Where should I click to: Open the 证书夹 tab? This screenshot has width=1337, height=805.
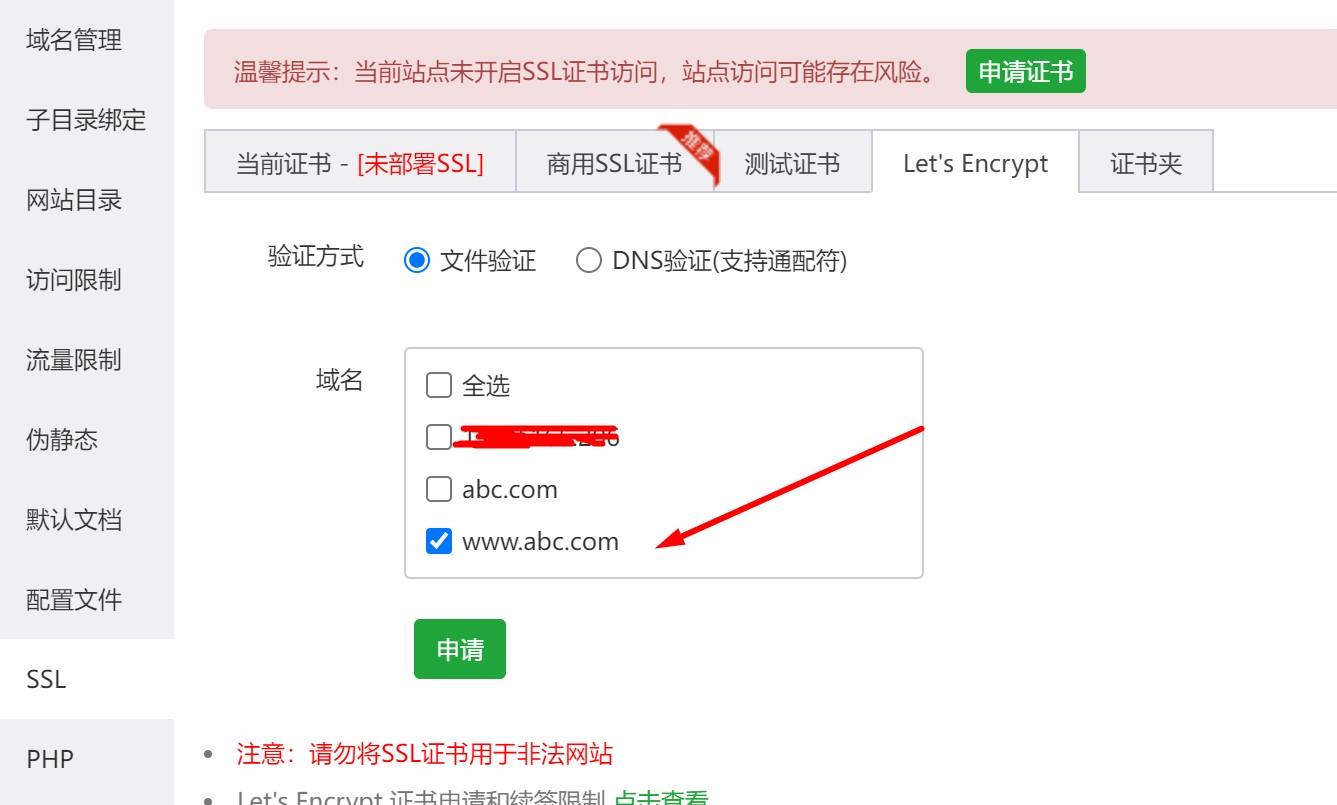point(1146,161)
